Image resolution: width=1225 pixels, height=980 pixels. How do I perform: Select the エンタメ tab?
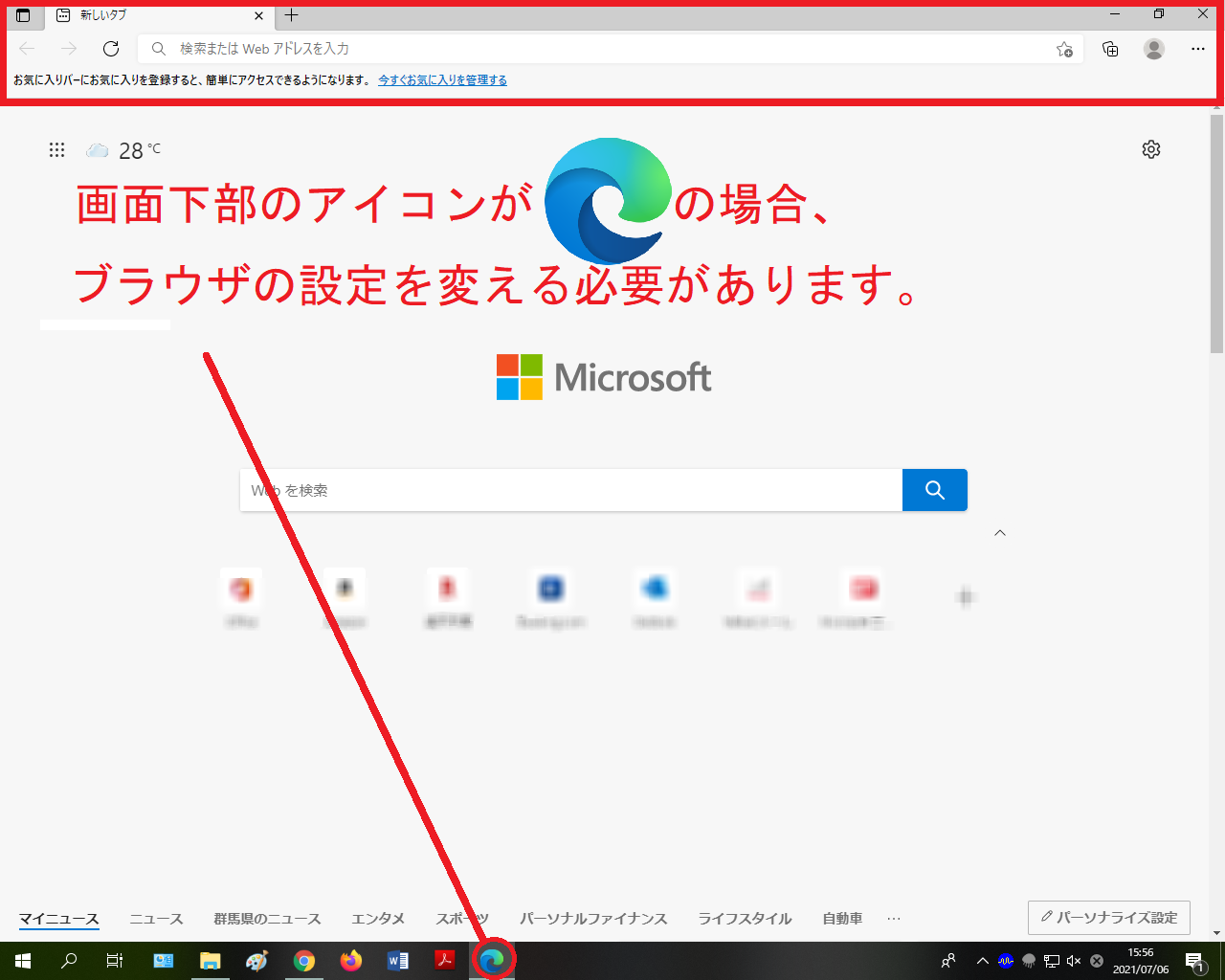coord(378,919)
